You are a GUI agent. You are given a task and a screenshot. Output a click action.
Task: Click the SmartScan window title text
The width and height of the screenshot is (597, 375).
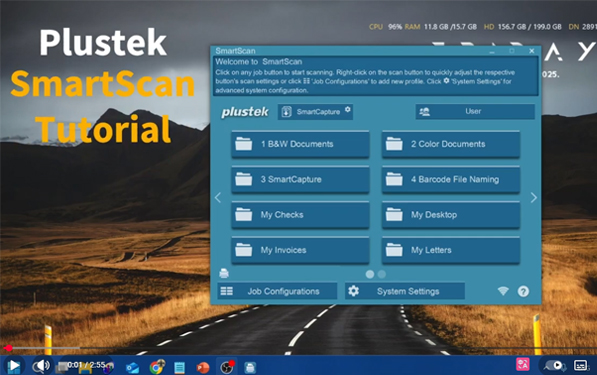coord(235,51)
